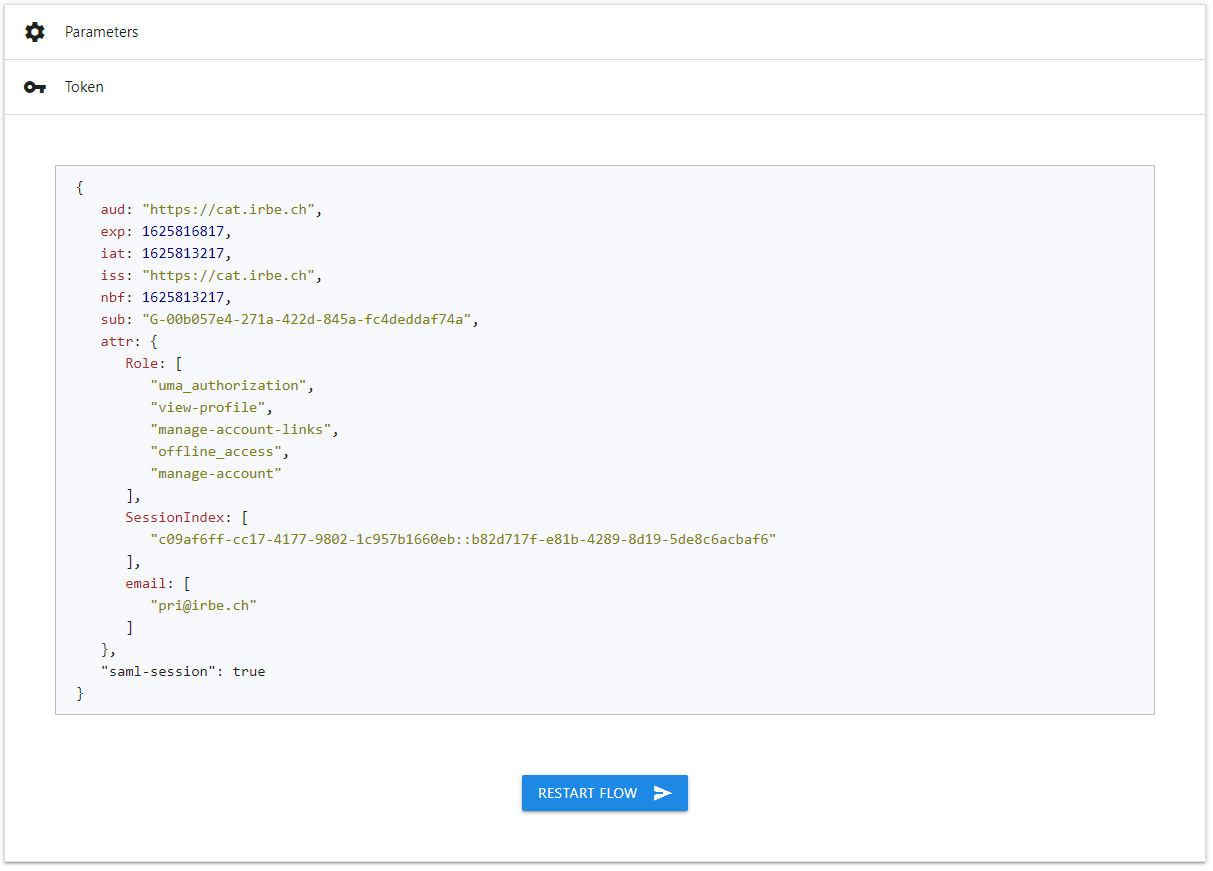The image size is (1213, 871).
Task: Expand the Token panel header
Action: click(x=605, y=87)
